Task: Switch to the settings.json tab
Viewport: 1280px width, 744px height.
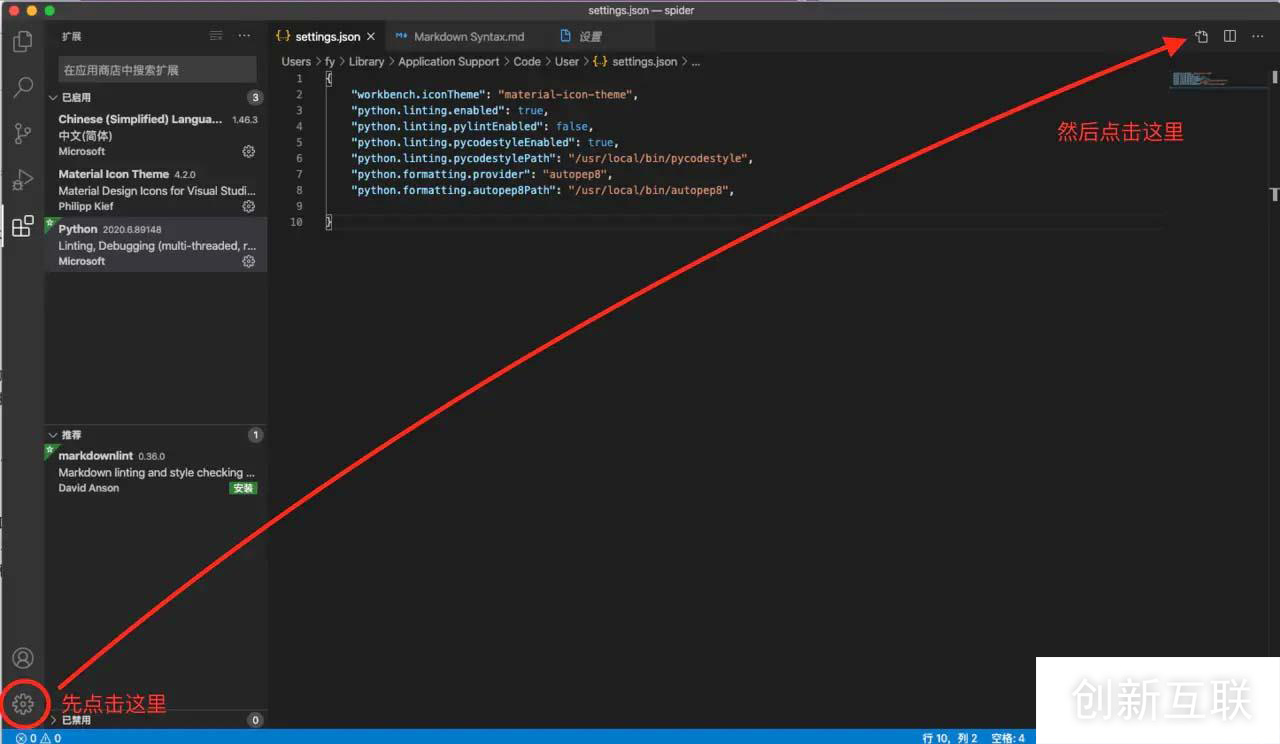Action: click(326, 37)
